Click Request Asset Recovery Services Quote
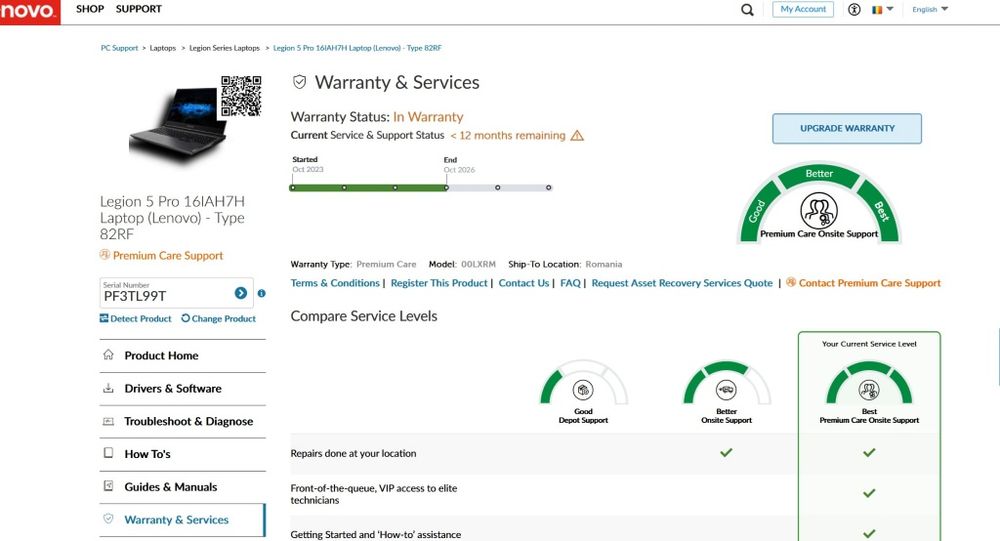Image resolution: width=1000 pixels, height=541 pixels. [682, 283]
